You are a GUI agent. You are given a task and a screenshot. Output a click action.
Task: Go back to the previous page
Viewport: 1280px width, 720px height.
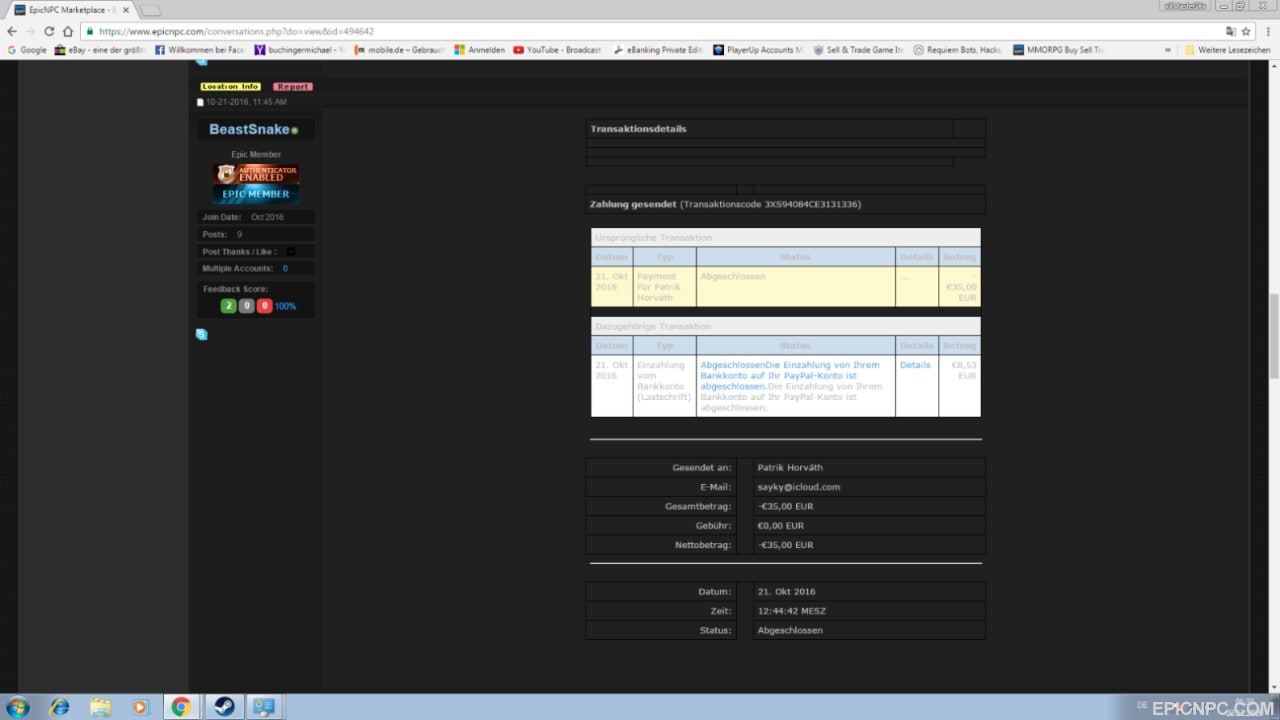pyautogui.click(x=11, y=31)
